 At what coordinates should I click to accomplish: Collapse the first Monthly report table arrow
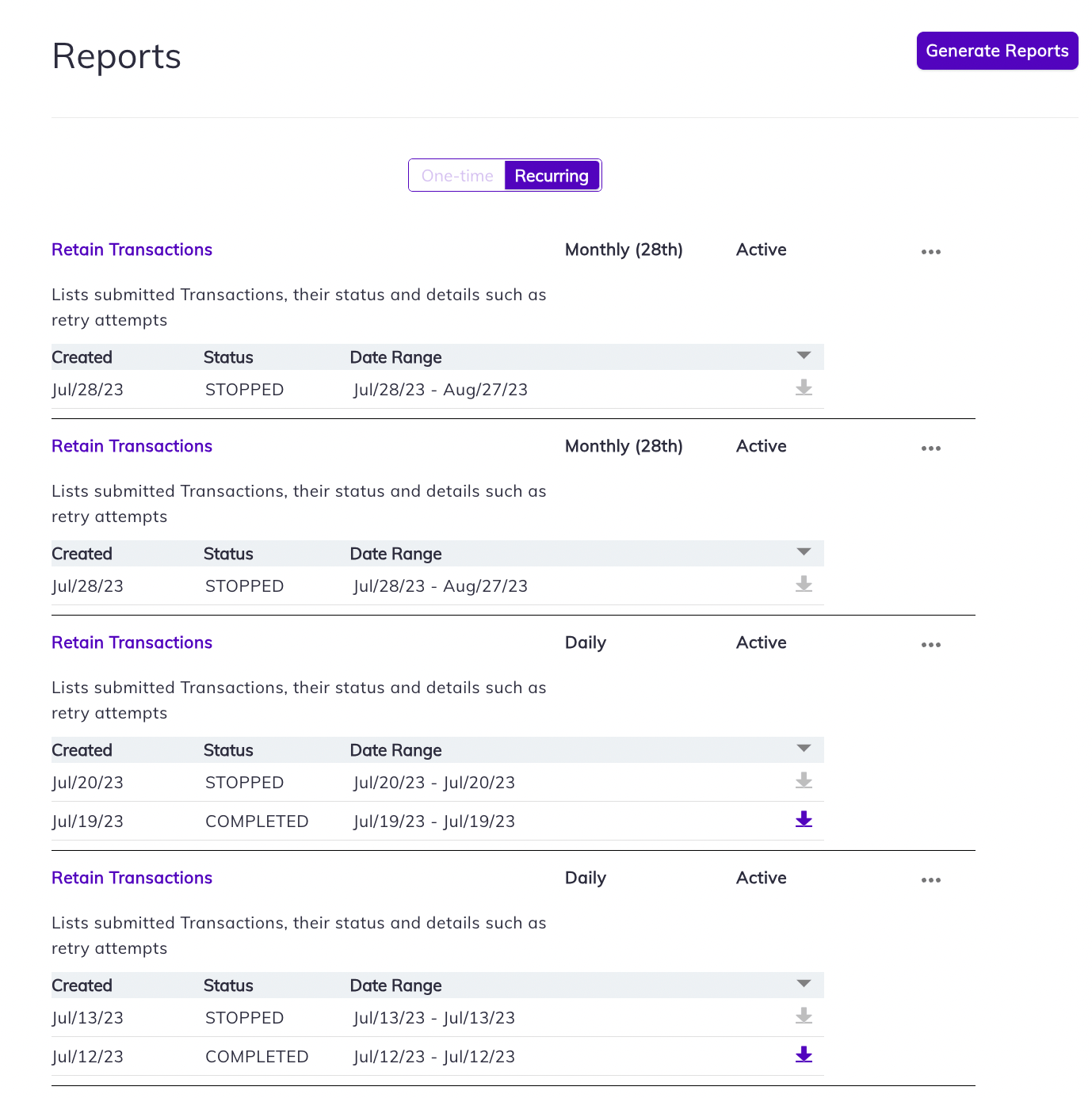[x=804, y=356]
